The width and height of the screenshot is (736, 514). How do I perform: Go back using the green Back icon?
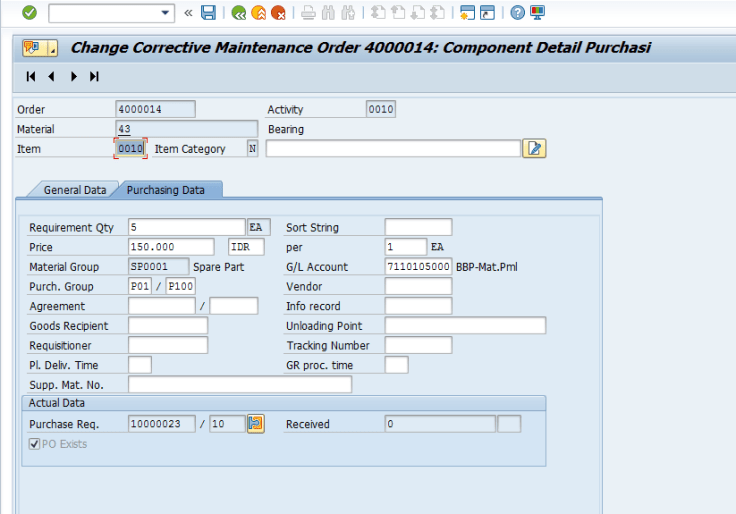(239, 13)
